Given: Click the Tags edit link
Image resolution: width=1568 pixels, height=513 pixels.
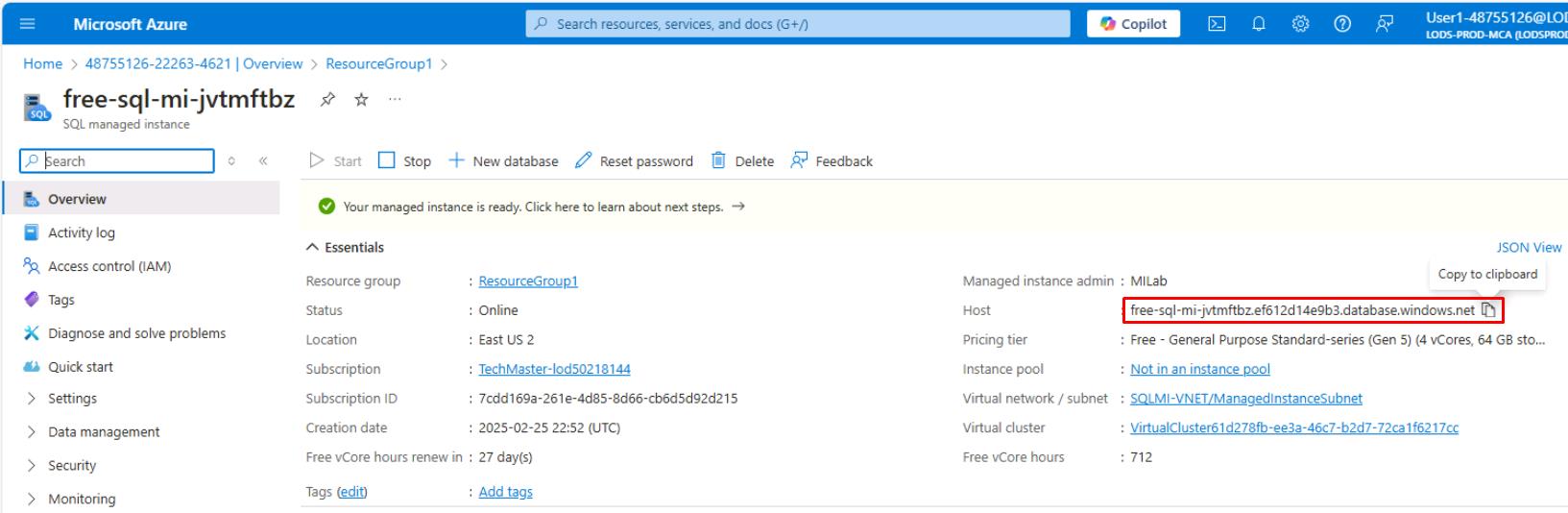Looking at the screenshot, I should click(352, 492).
